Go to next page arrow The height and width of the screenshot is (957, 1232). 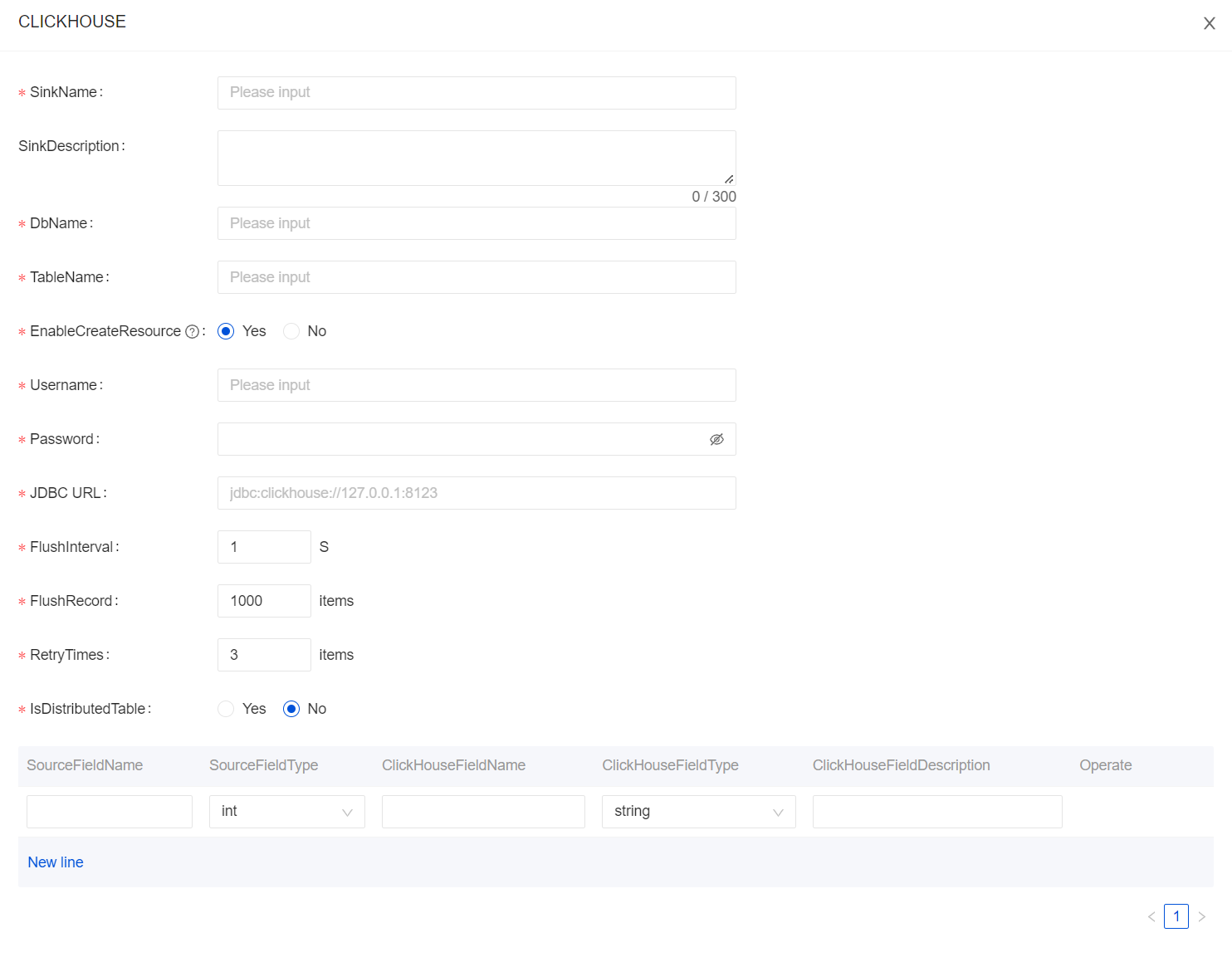point(1201,916)
